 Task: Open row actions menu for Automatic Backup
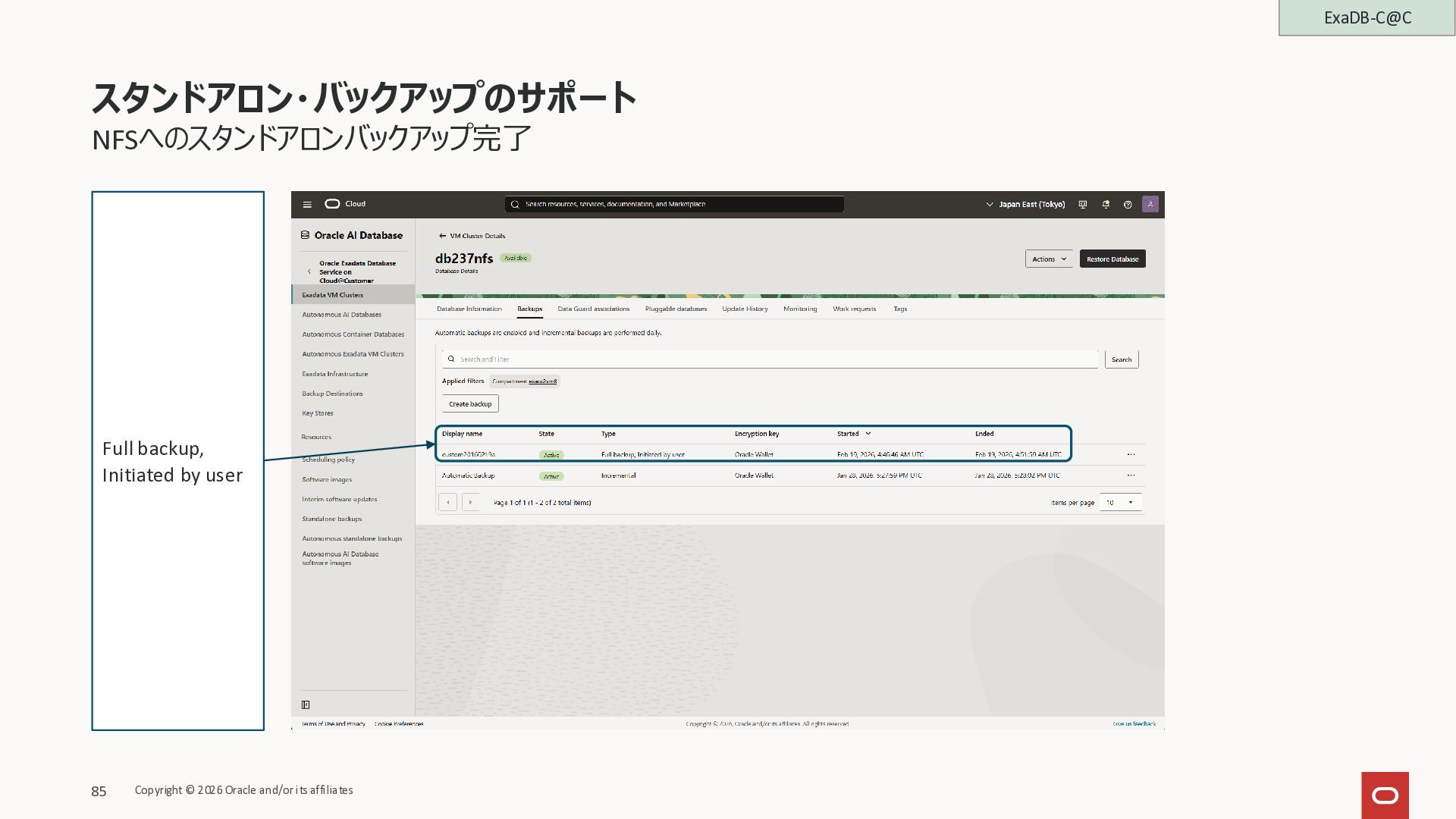1131,475
